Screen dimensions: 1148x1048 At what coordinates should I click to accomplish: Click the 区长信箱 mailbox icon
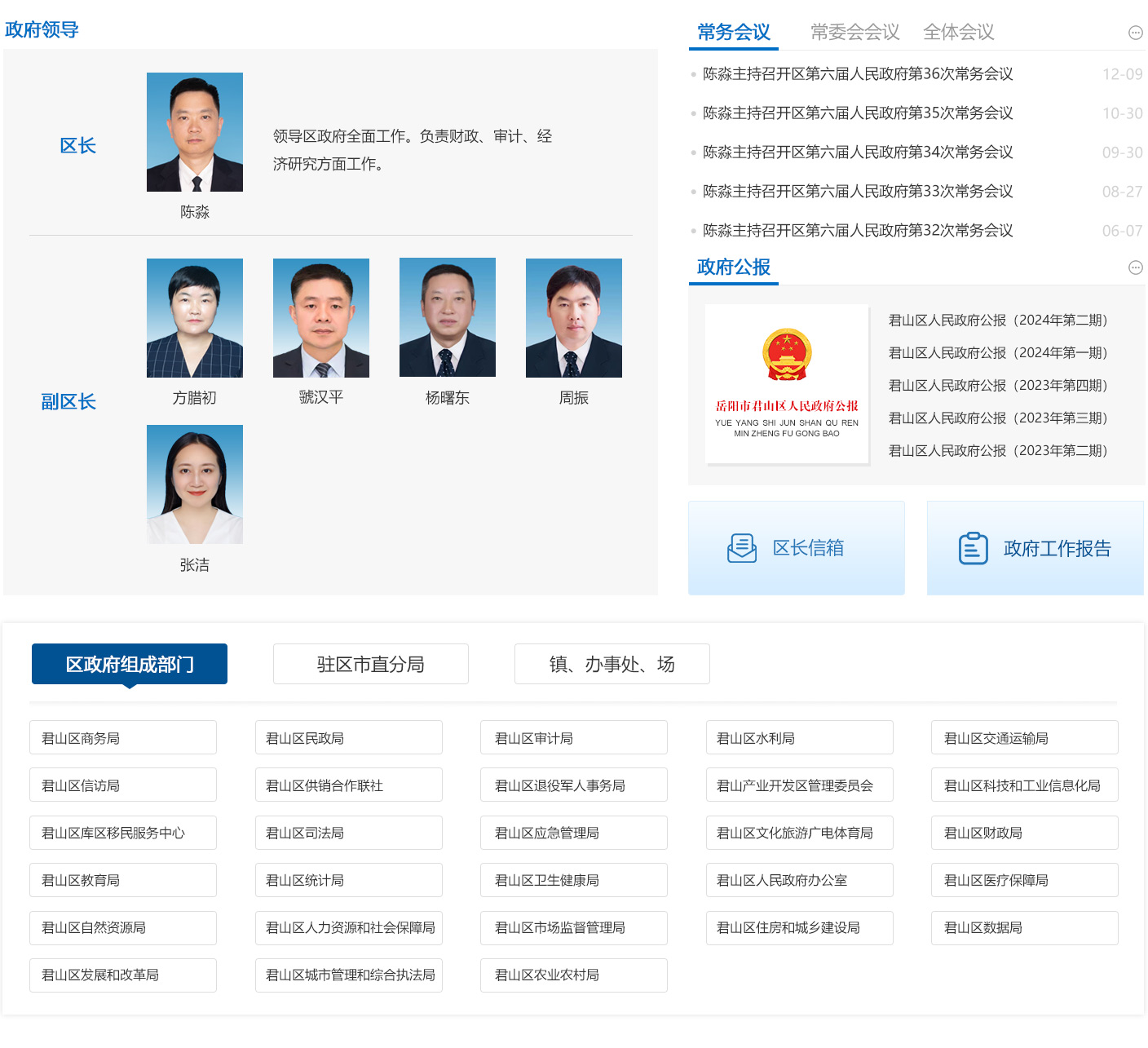point(741,548)
